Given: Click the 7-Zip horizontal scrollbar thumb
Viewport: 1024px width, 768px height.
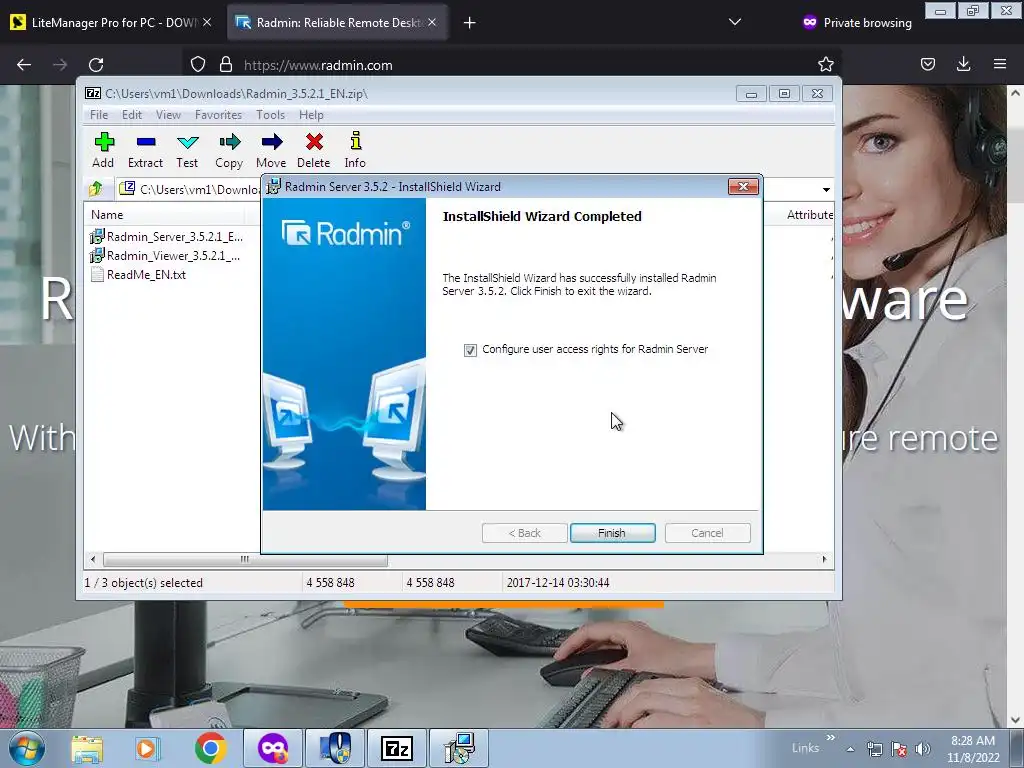Looking at the screenshot, I should [245, 560].
